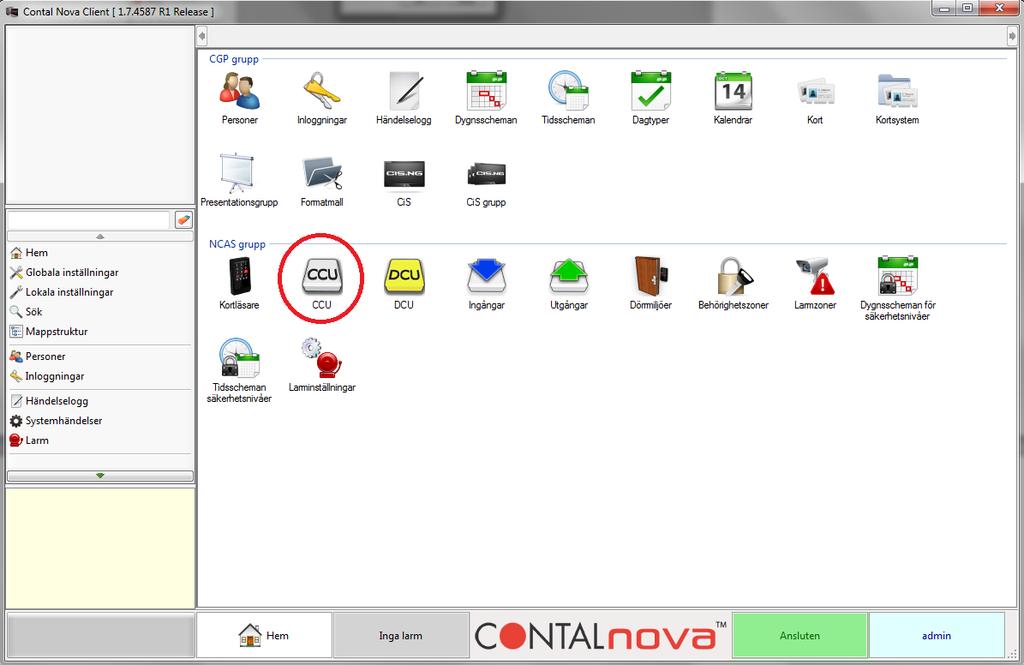The width and height of the screenshot is (1024, 665).
Task: Click the Inga larm status button
Action: click(x=401, y=635)
